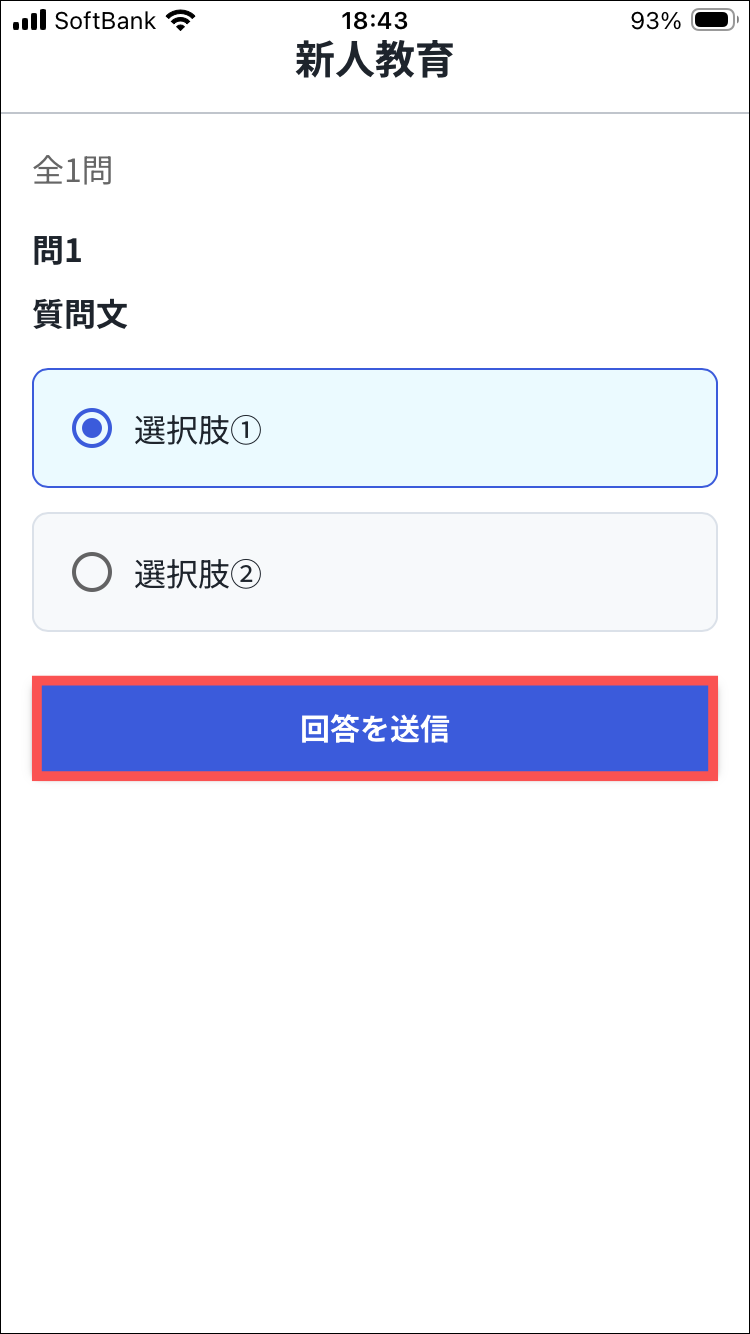
Task: Tap the Wi-Fi status icon
Action: (181, 20)
